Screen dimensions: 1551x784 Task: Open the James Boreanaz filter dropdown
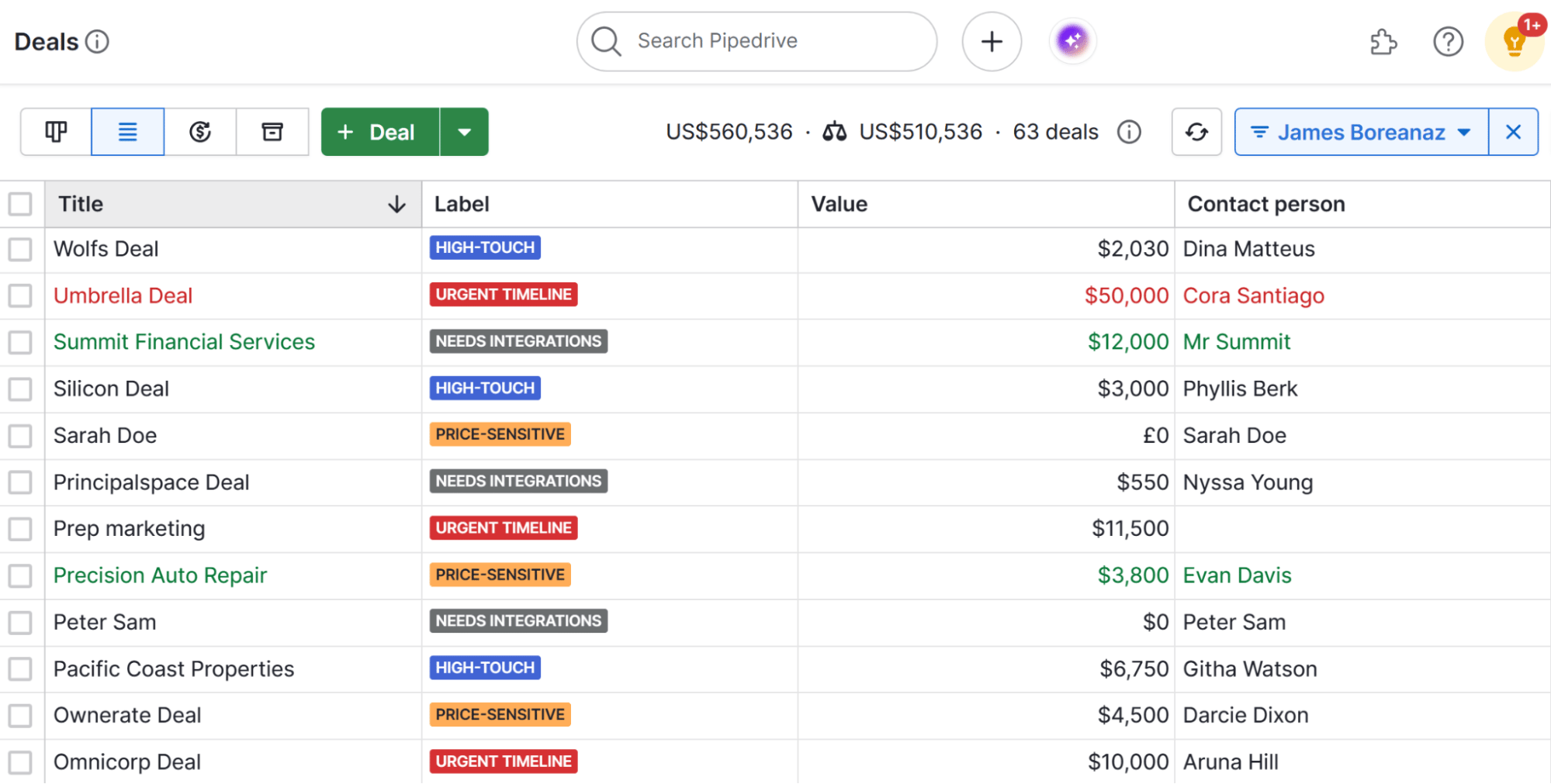[1361, 132]
